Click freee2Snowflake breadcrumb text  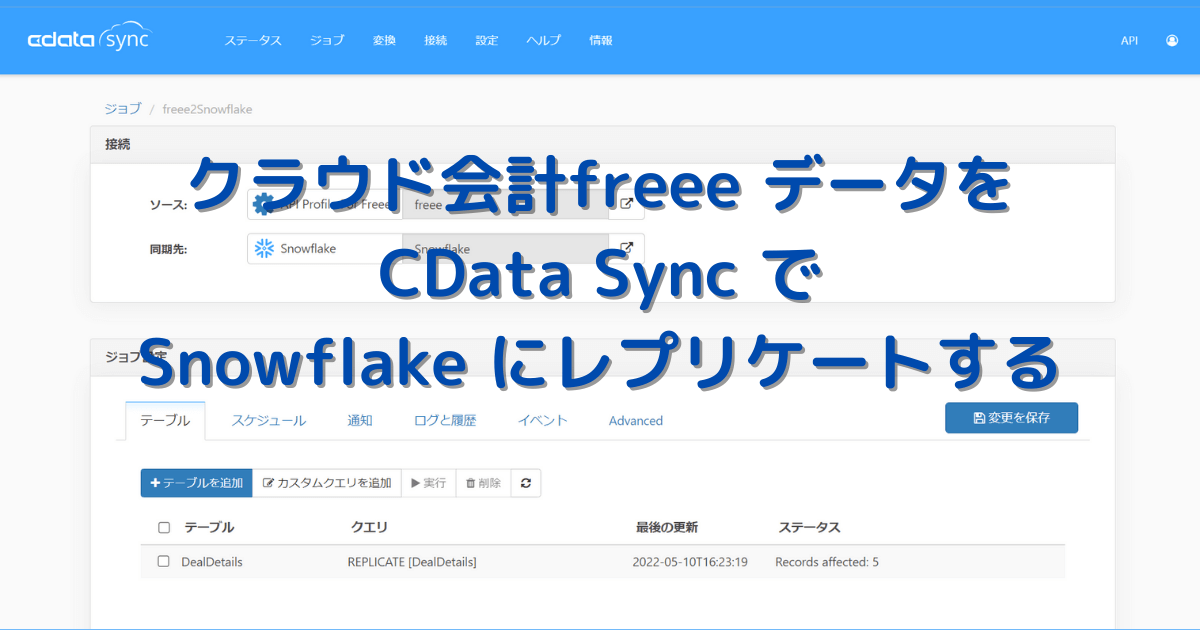click(208, 109)
